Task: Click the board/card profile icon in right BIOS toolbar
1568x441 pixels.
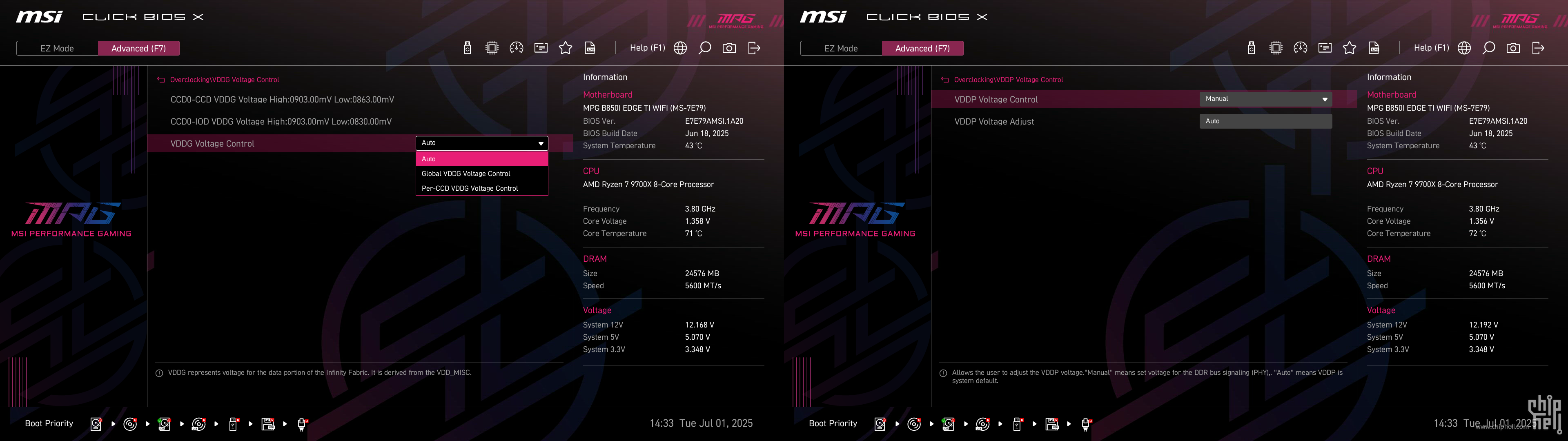Action: [1325, 48]
